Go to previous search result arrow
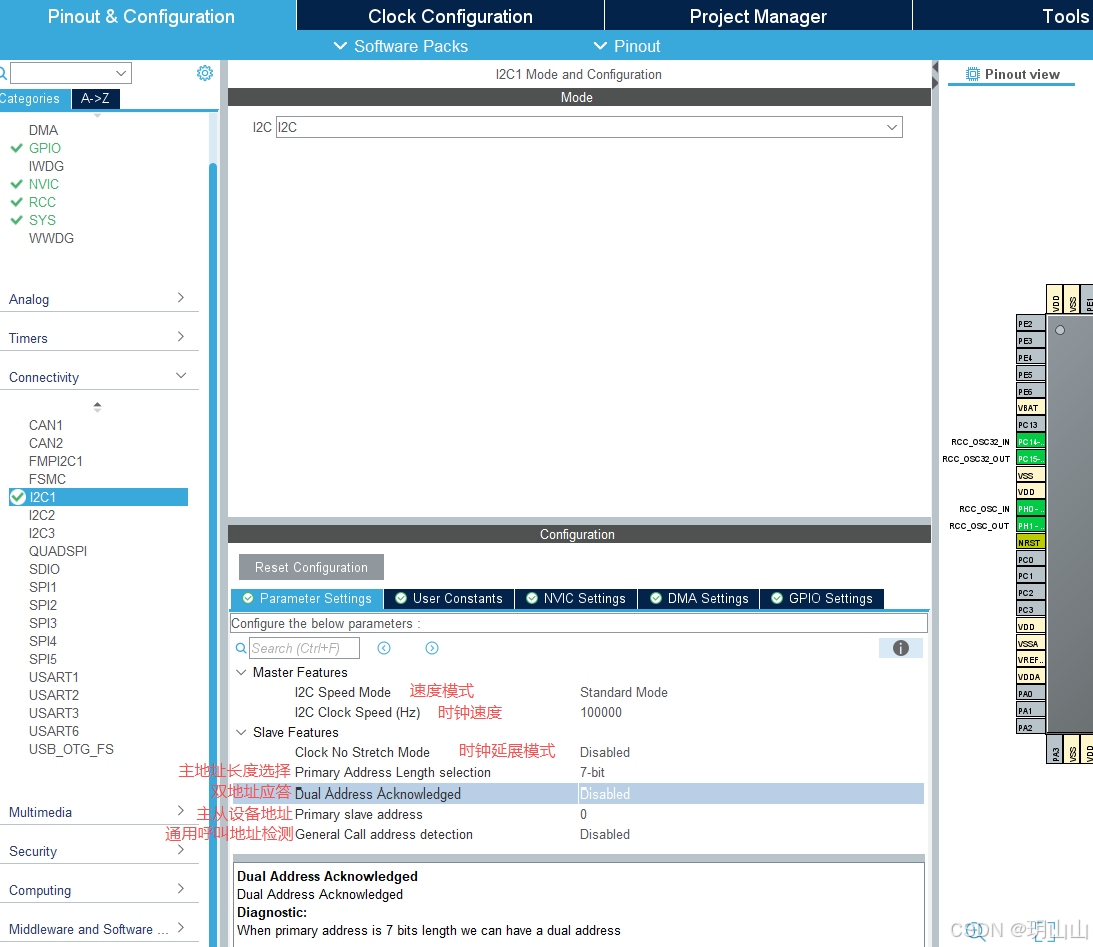 pos(384,648)
